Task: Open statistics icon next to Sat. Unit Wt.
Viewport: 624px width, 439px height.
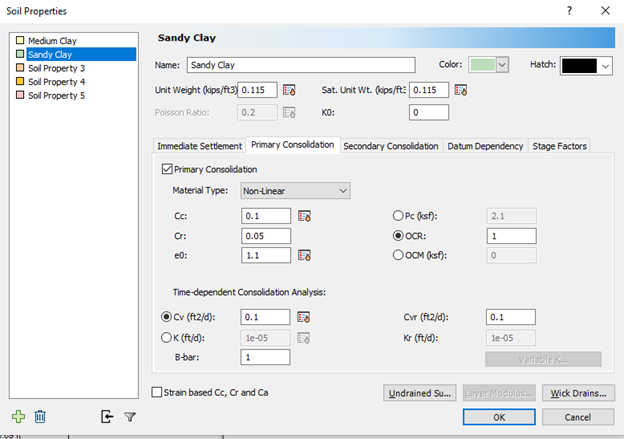Action: (461, 90)
